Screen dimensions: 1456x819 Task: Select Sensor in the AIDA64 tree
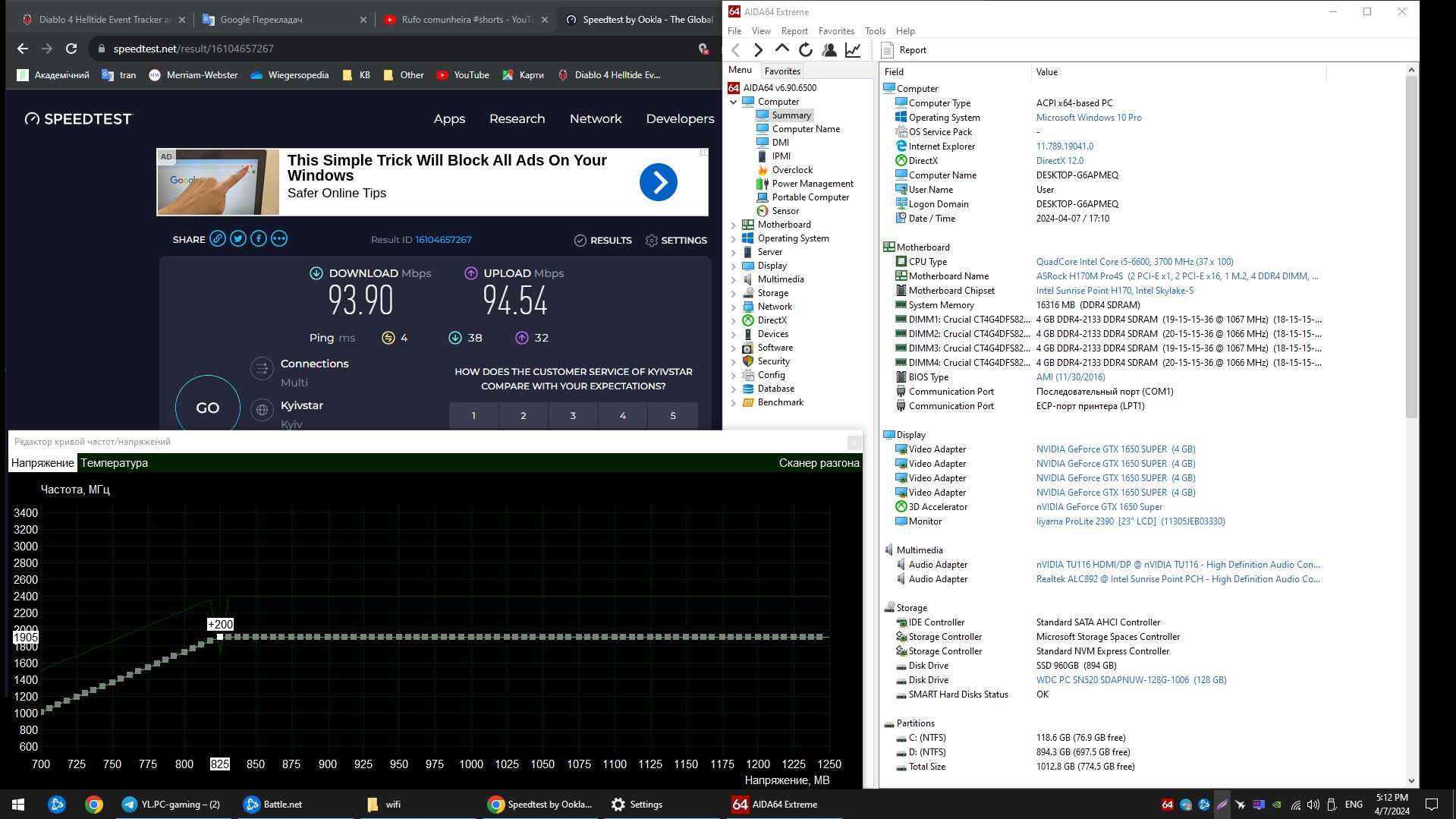click(x=785, y=211)
